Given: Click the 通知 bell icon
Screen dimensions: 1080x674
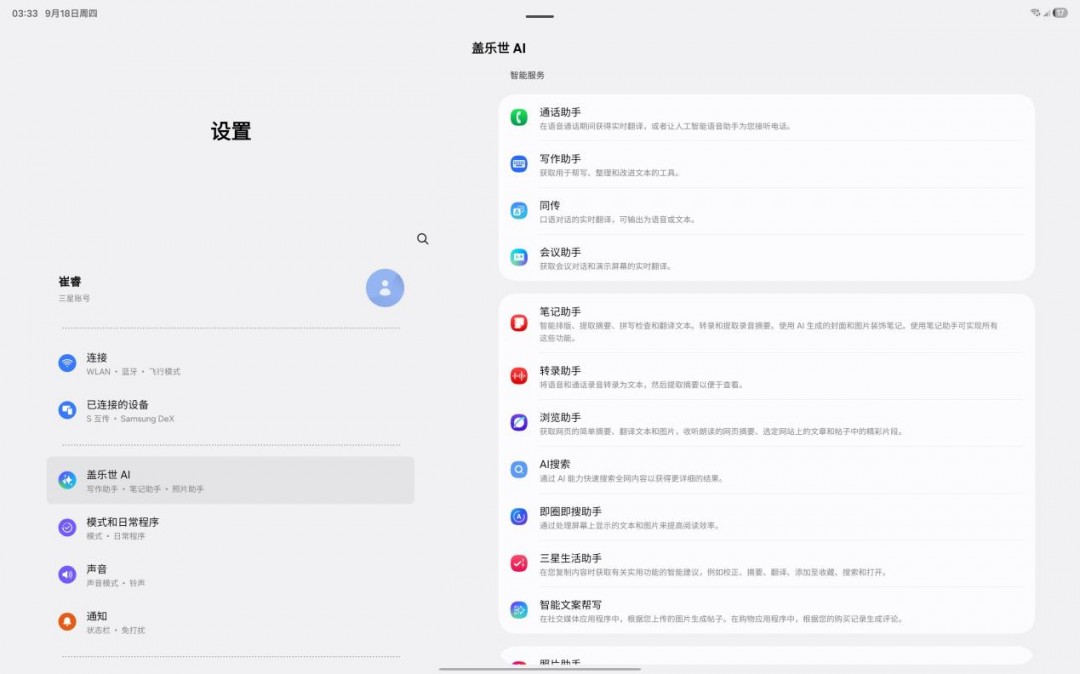Looking at the screenshot, I should (67, 622).
